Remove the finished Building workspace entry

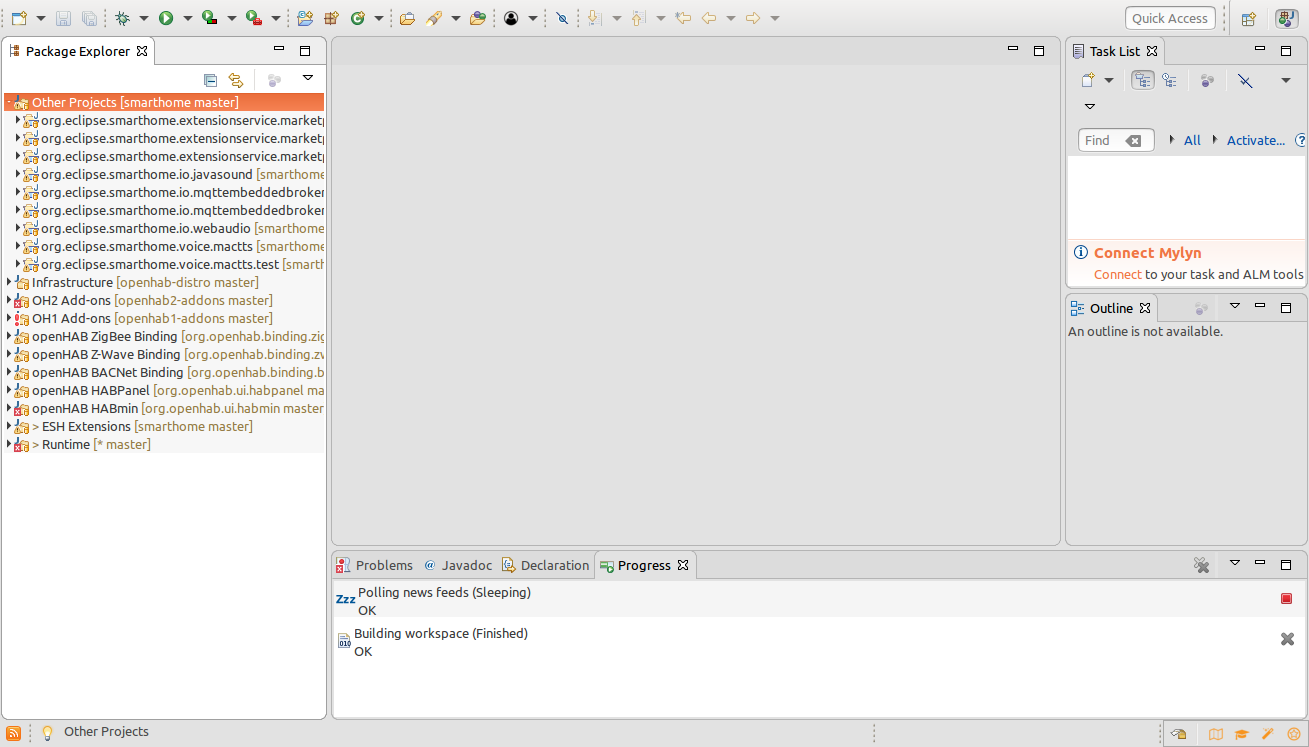pos(1287,639)
